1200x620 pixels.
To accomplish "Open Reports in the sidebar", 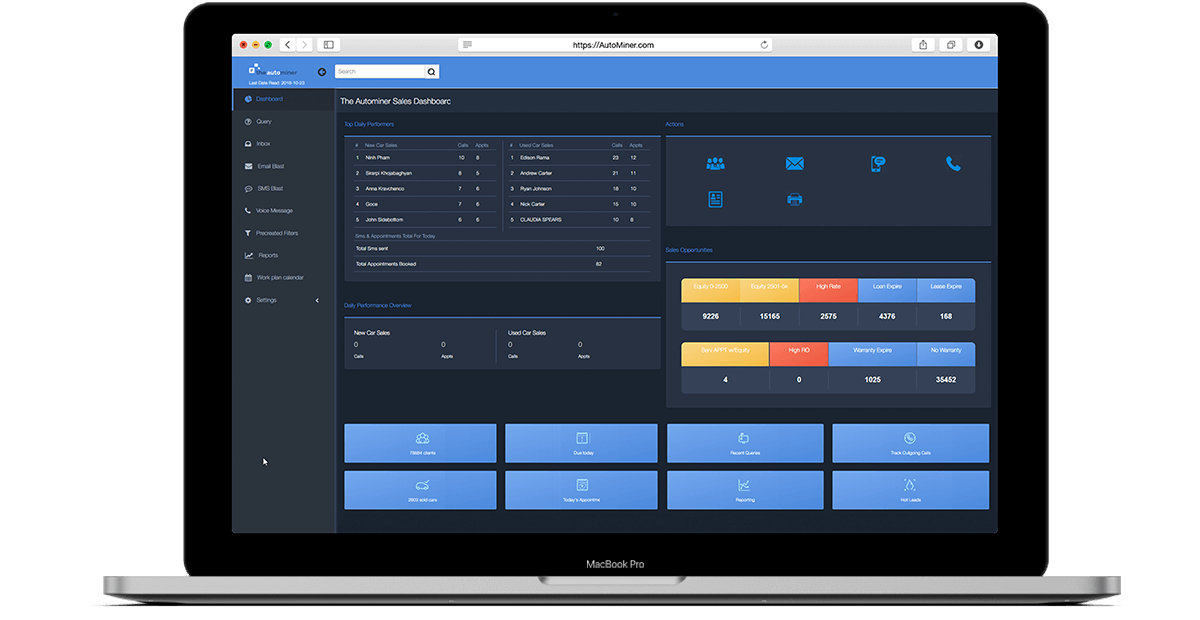I will tap(284, 255).
